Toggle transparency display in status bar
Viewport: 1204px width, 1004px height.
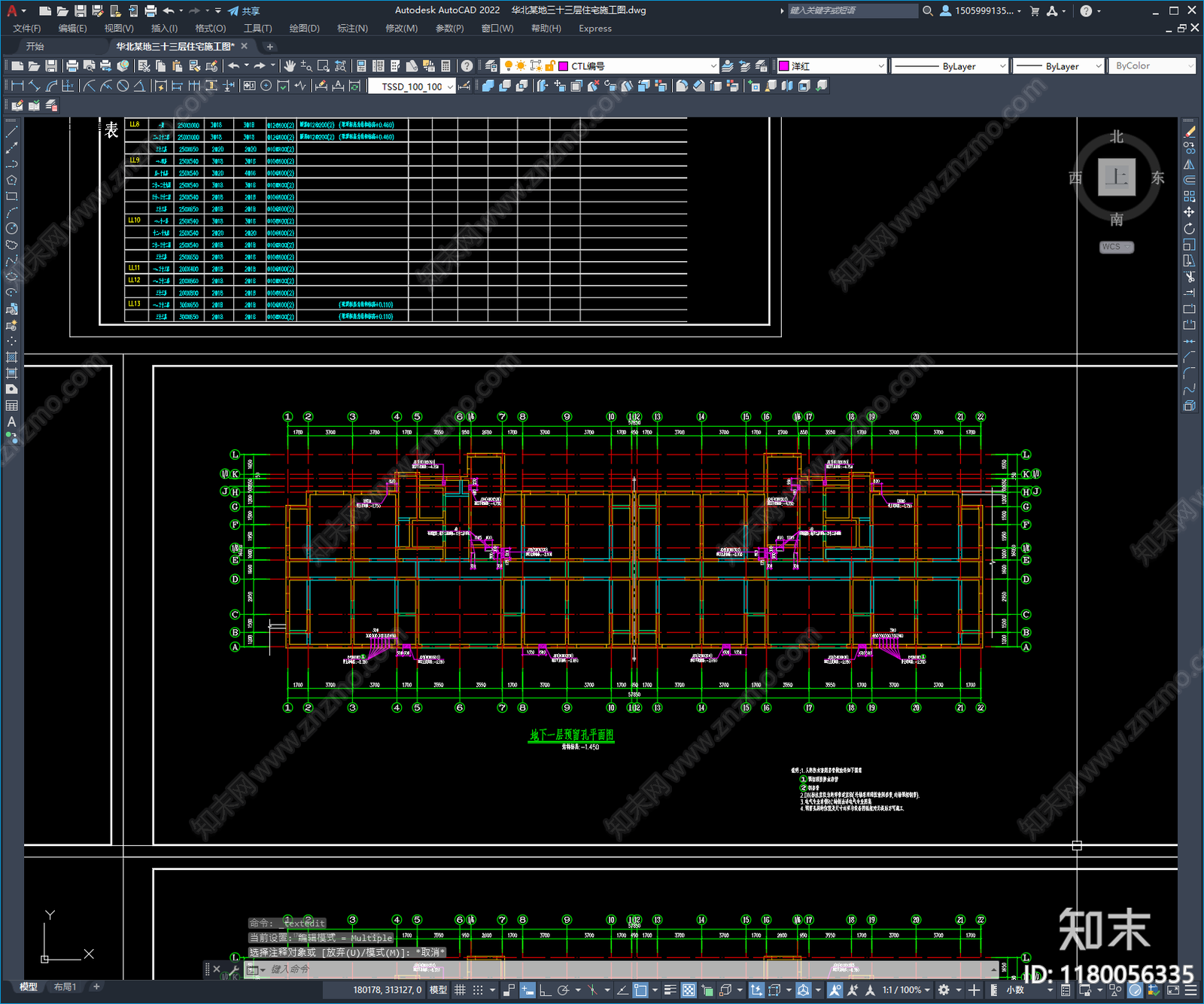[689, 990]
